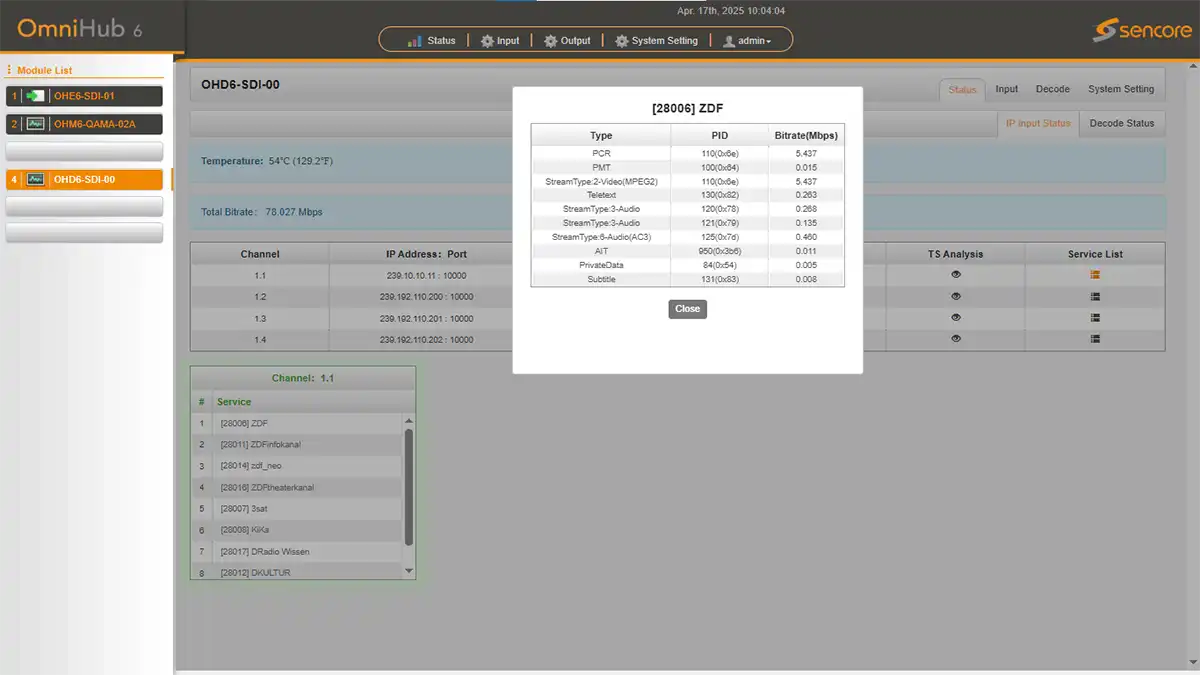1200x675 pixels.
Task: Select [28014] zdf_neo service
Action: pyautogui.click(x=297, y=466)
